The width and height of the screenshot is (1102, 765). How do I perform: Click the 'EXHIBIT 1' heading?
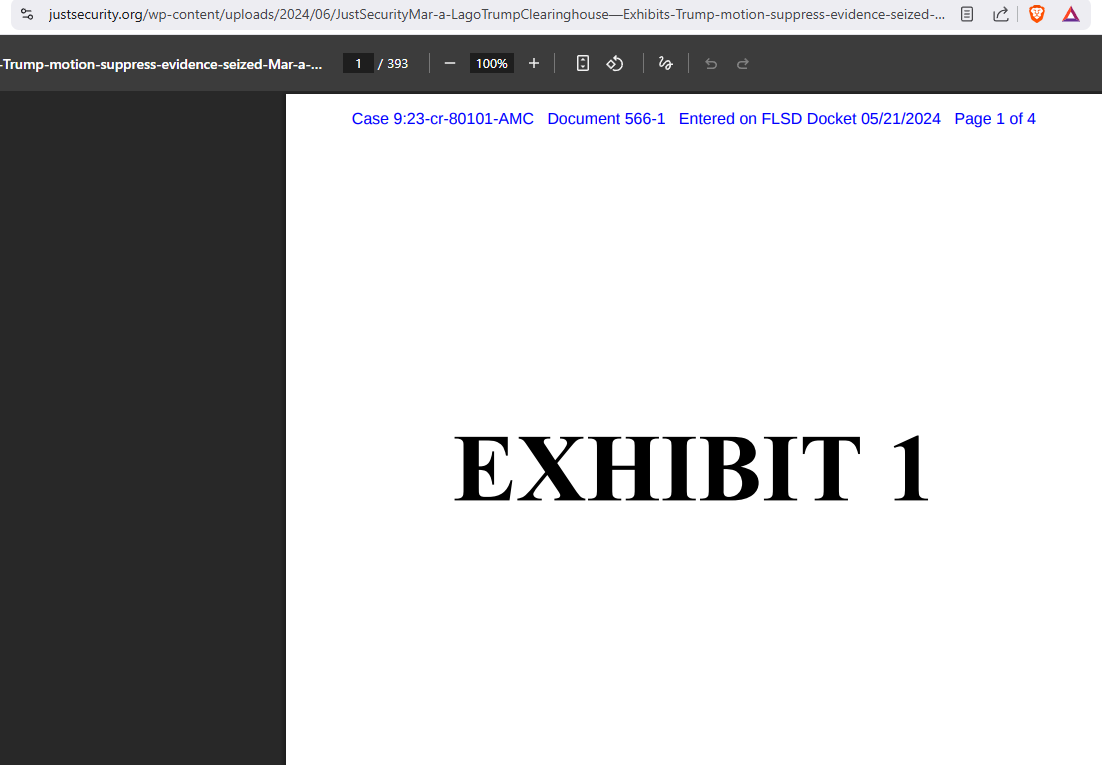(692, 468)
